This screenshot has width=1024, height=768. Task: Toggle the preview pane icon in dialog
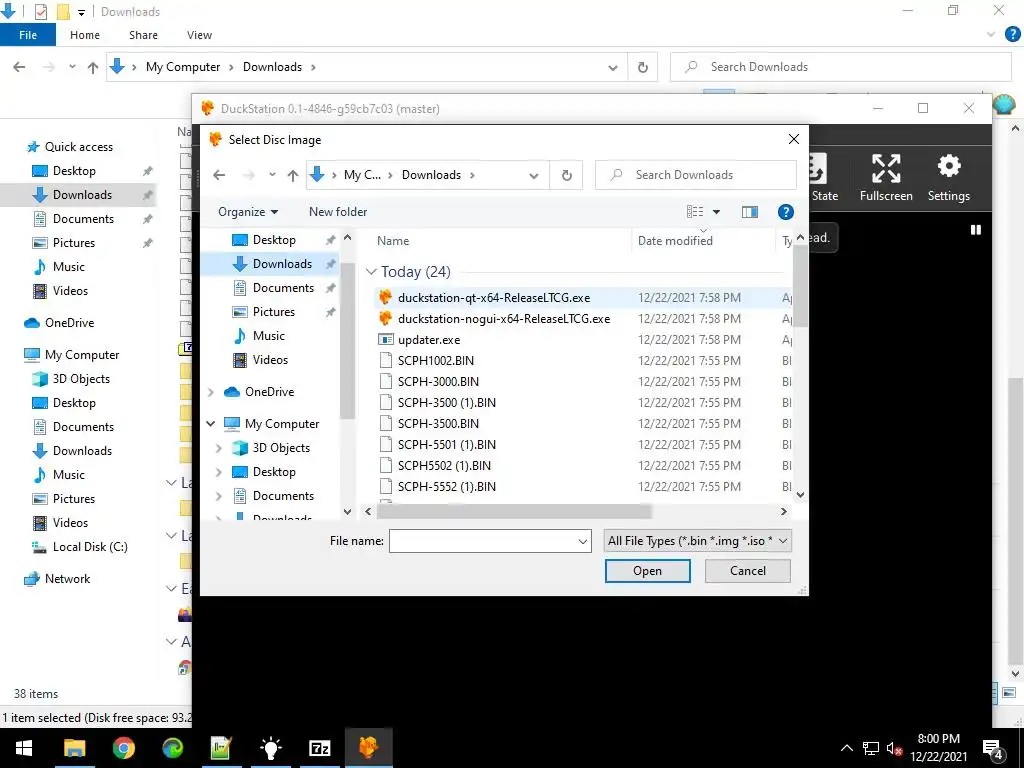pos(750,212)
